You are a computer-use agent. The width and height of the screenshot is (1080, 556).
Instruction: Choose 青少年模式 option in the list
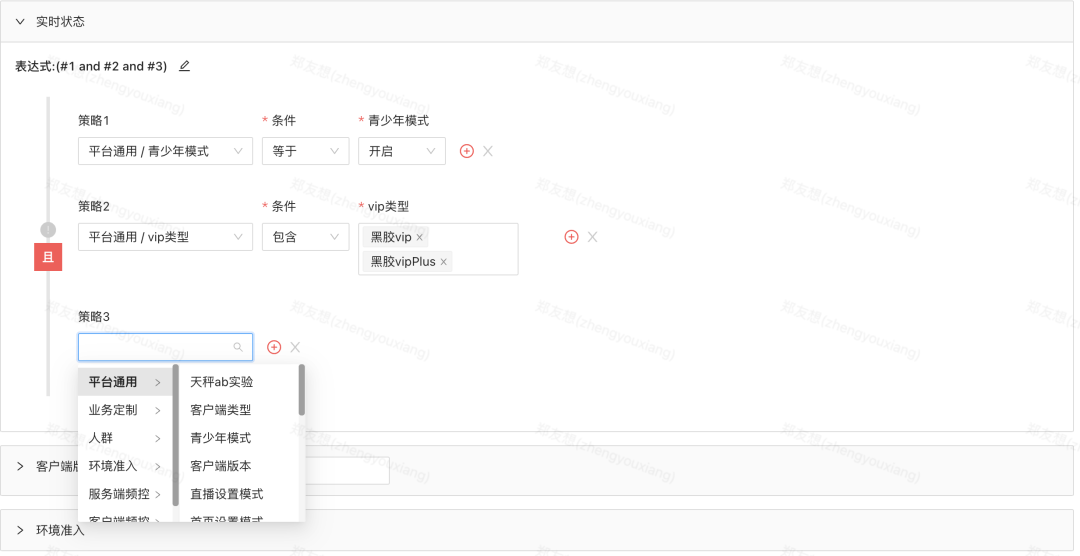pos(239,438)
